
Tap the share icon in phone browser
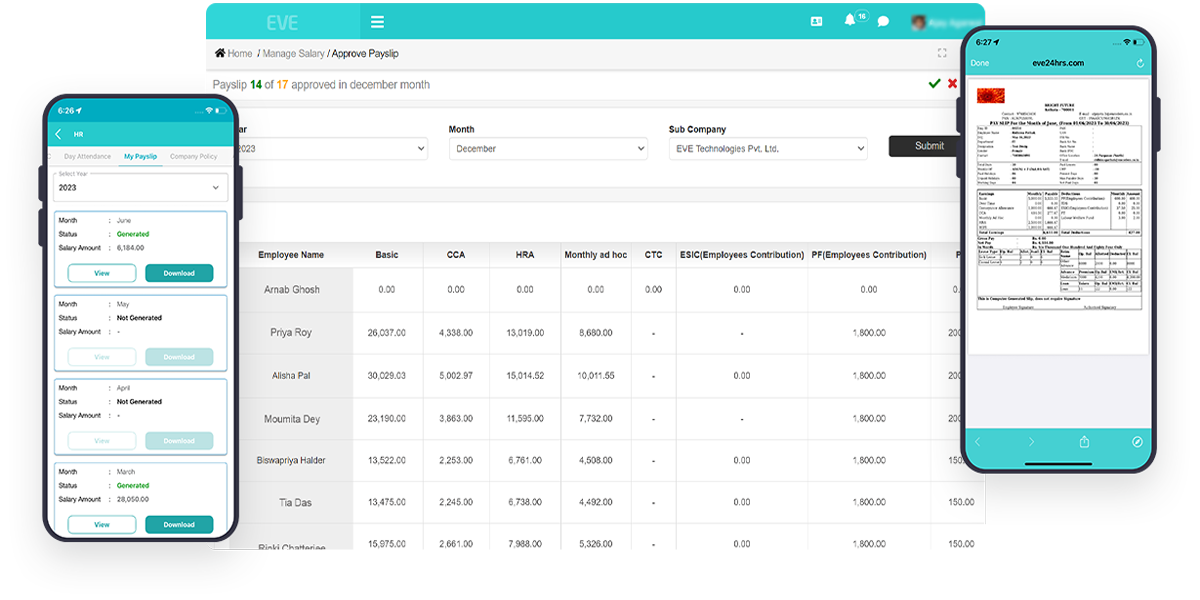(1084, 442)
